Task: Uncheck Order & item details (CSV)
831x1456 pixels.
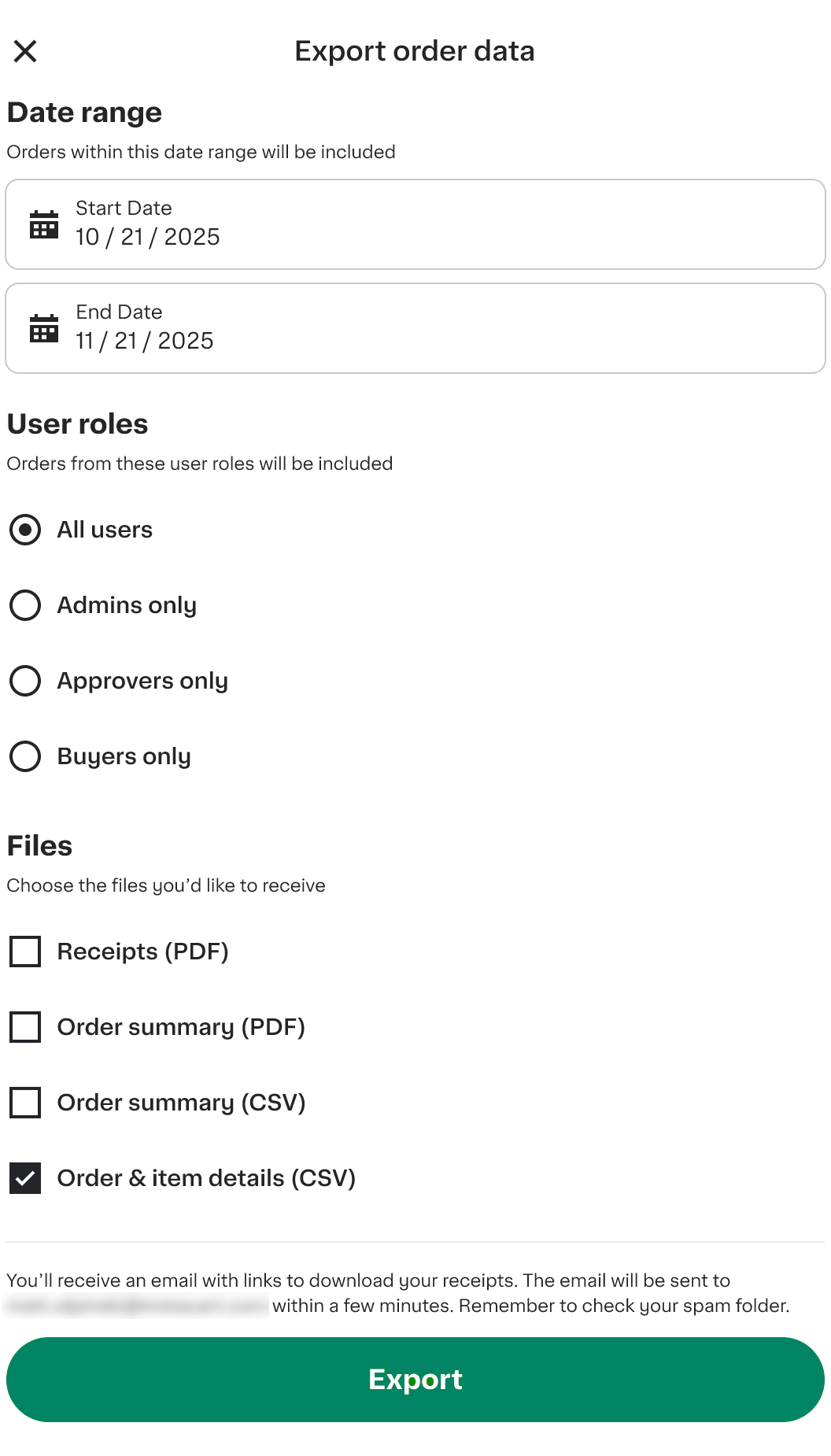Action: coord(24,1178)
